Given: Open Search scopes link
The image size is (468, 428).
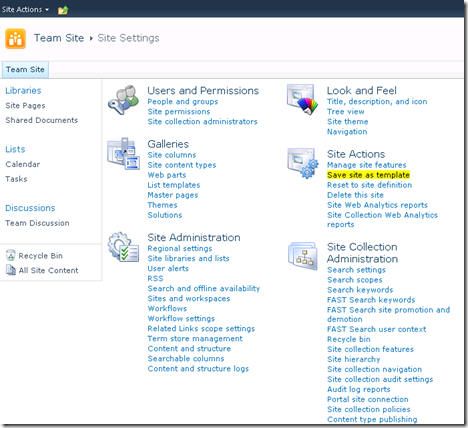Looking at the screenshot, I should tap(355, 280).
